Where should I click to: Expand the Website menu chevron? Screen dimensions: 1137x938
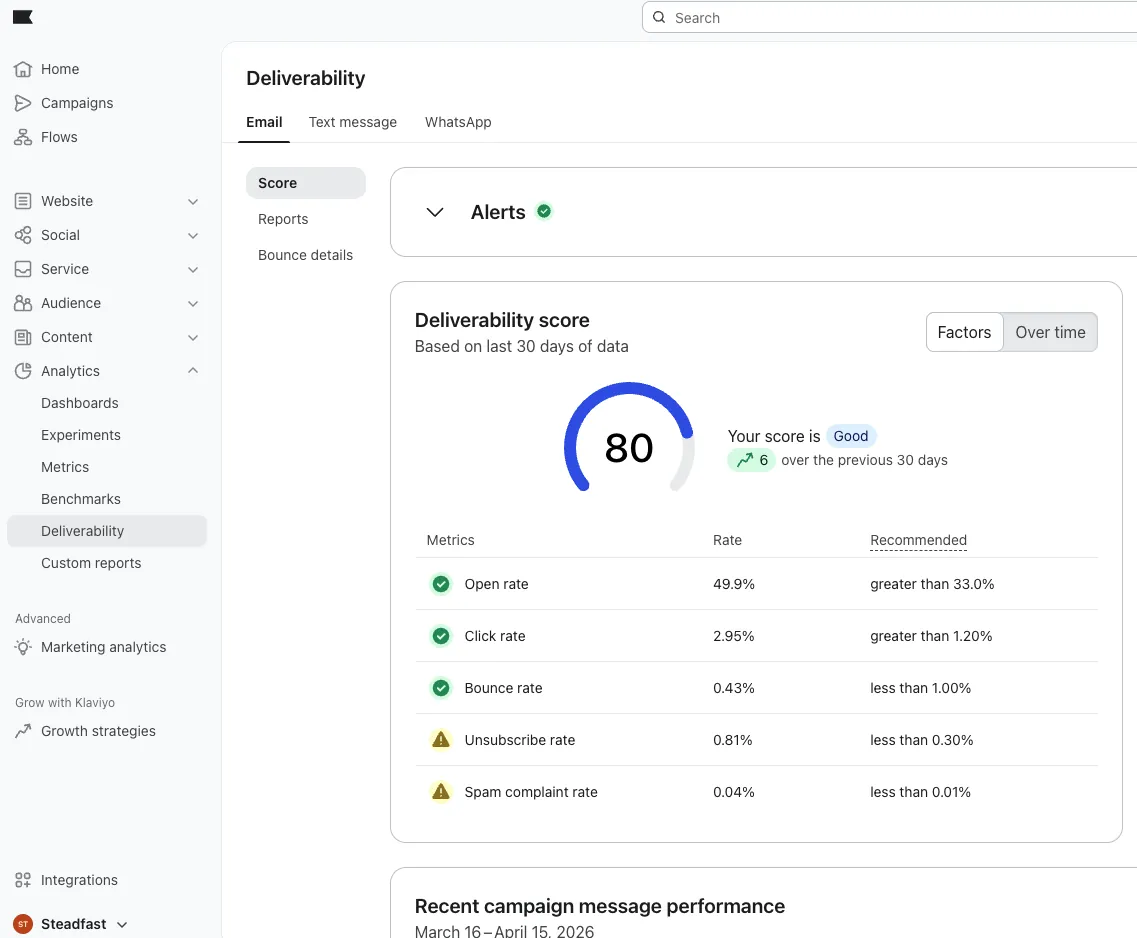(193, 202)
